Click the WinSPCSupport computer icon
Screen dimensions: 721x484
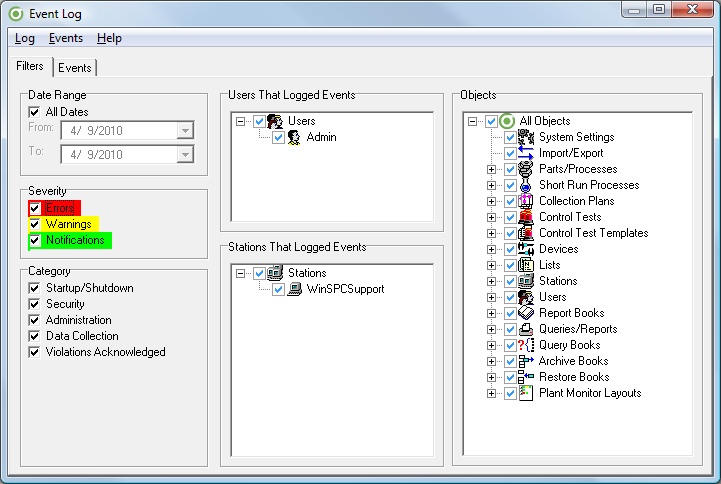[x=294, y=289]
